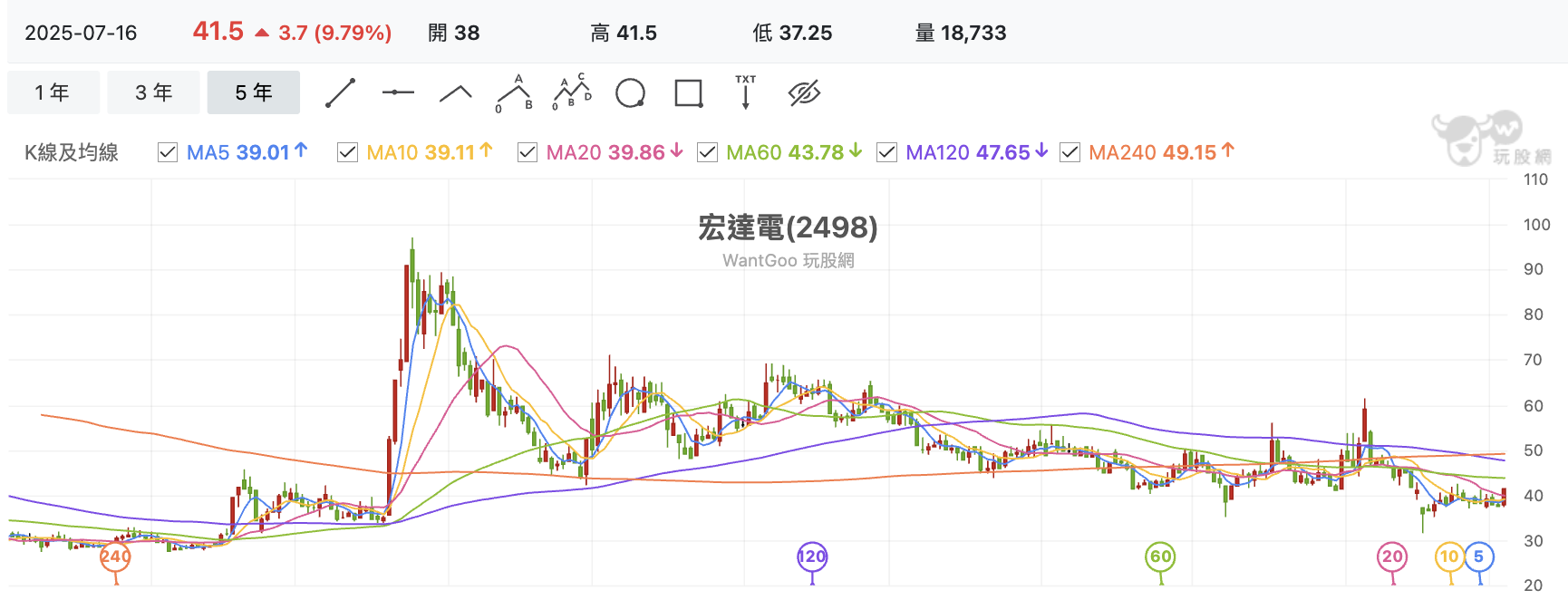Uncheck the MA120 moving average checkbox

tap(886, 152)
